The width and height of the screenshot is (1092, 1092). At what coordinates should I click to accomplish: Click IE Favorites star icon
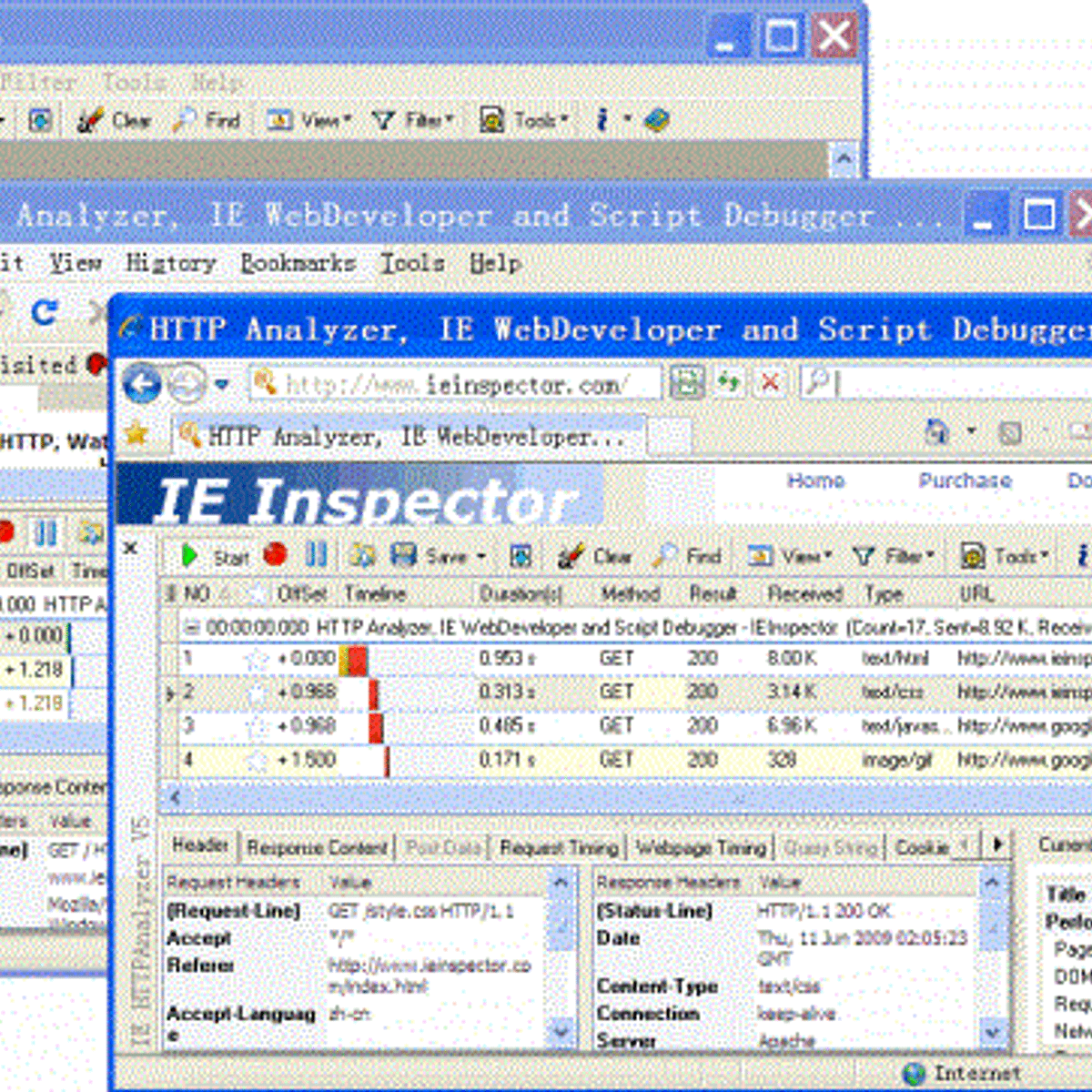pyautogui.click(x=136, y=434)
